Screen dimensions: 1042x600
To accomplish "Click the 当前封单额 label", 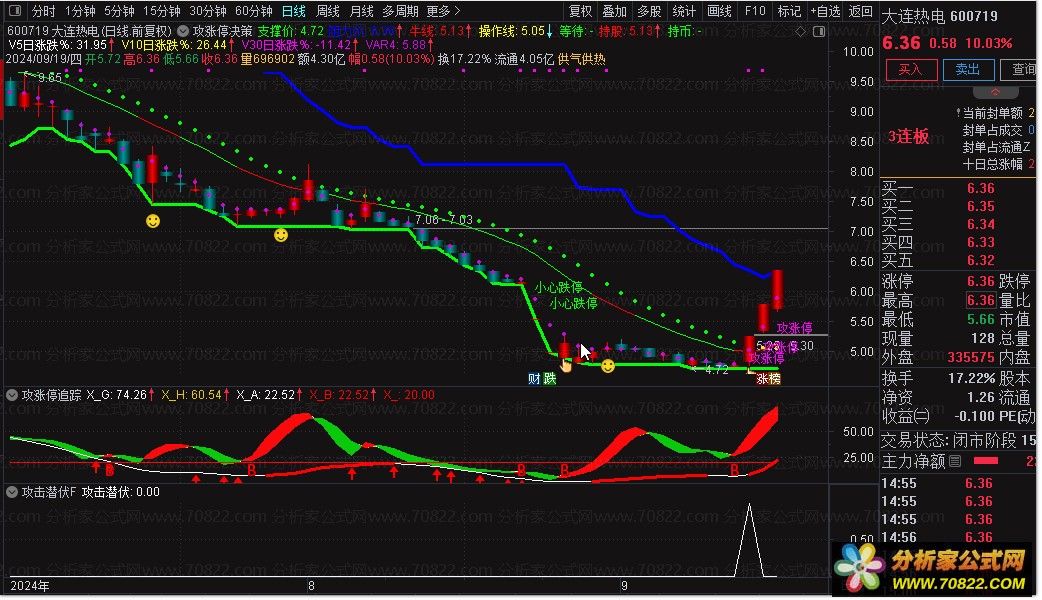I will coord(993,113).
